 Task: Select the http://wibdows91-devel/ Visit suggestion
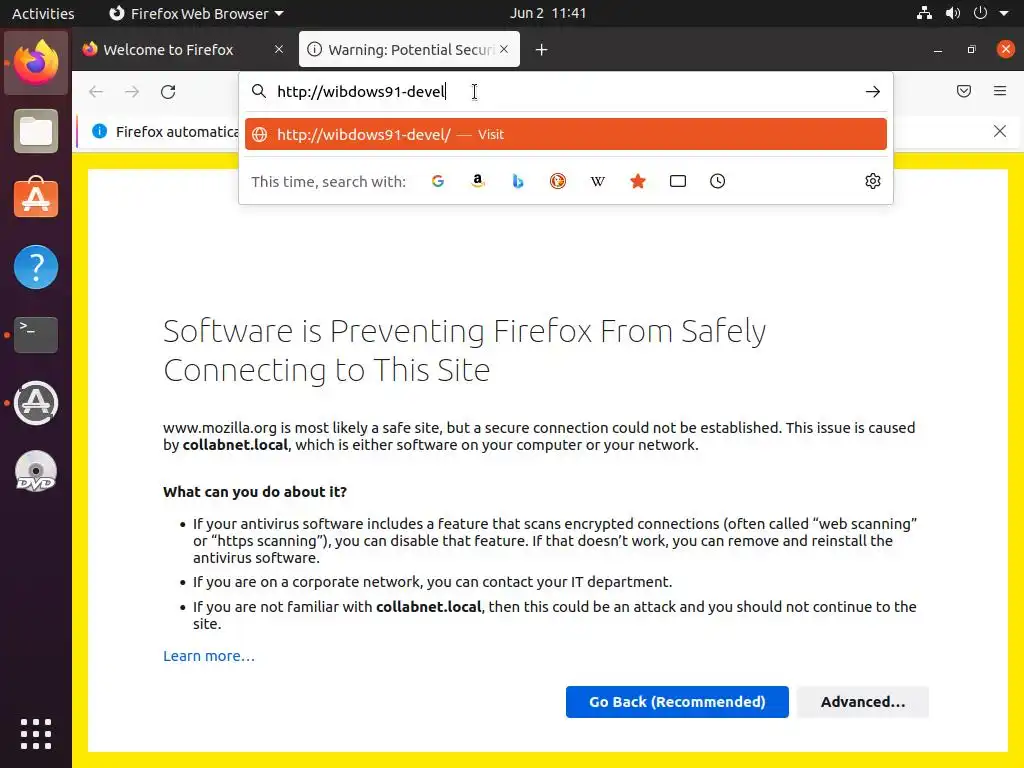(x=565, y=134)
